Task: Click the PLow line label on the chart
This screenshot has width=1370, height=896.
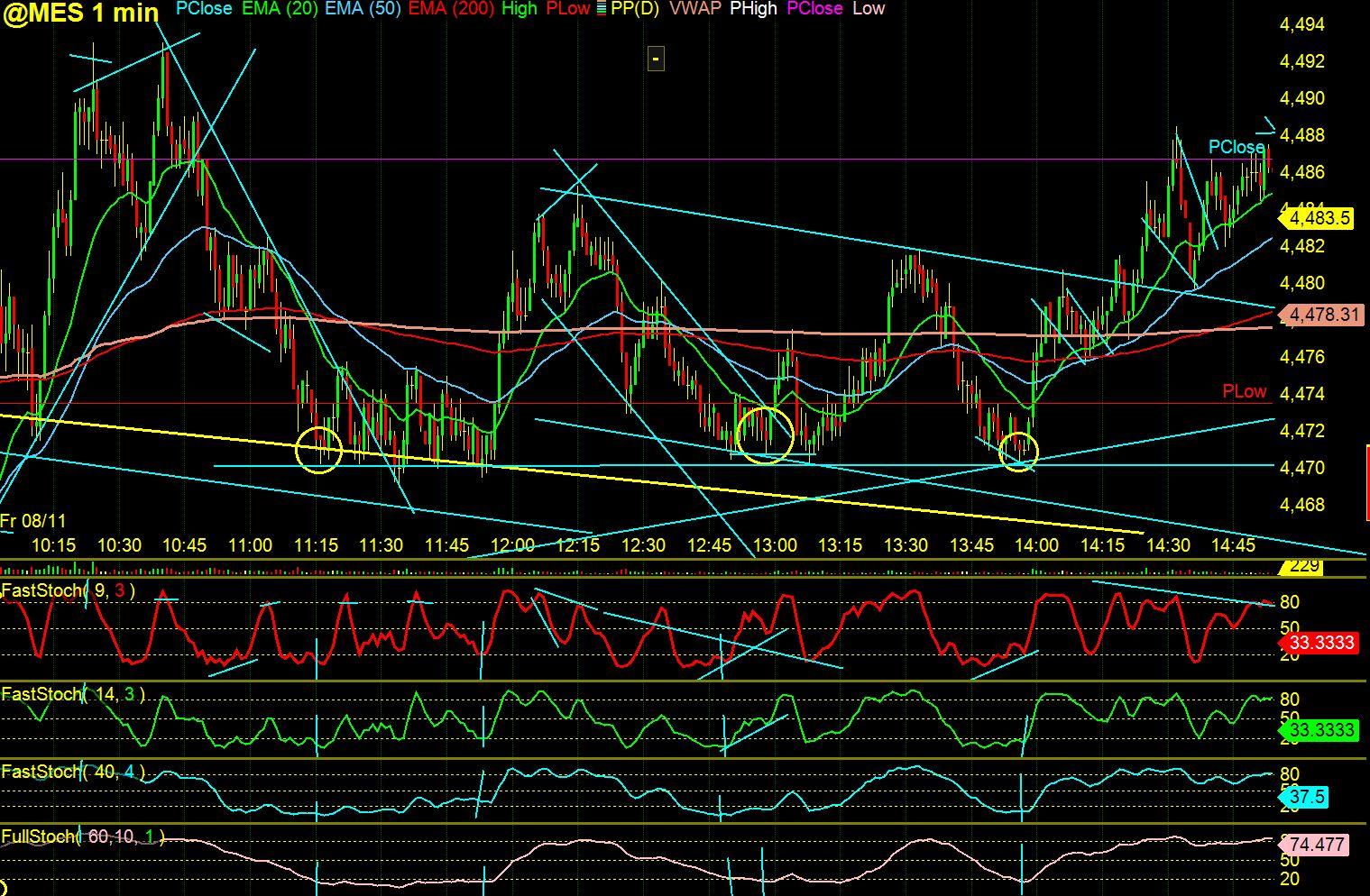Action: pos(1245,391)
